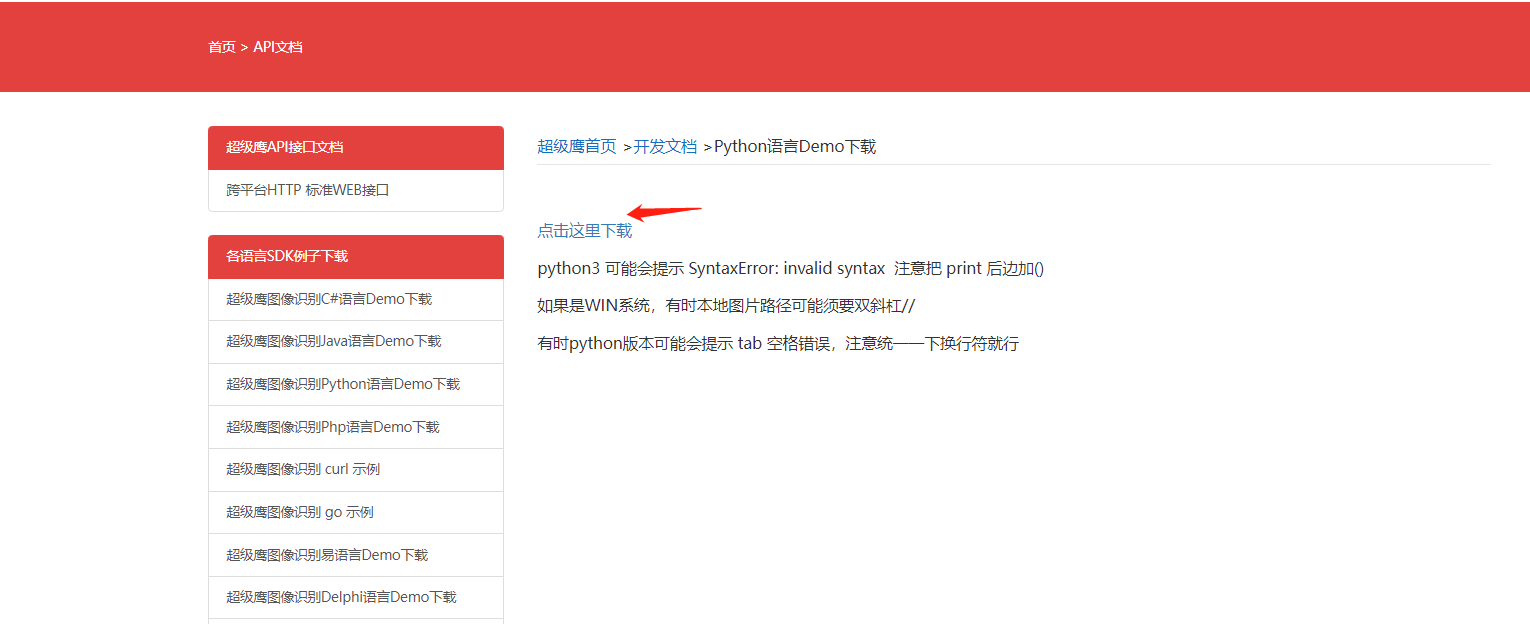Click the 首页 breadcrumb in red header
The image size is (1530, 624).
click(222, 47)
